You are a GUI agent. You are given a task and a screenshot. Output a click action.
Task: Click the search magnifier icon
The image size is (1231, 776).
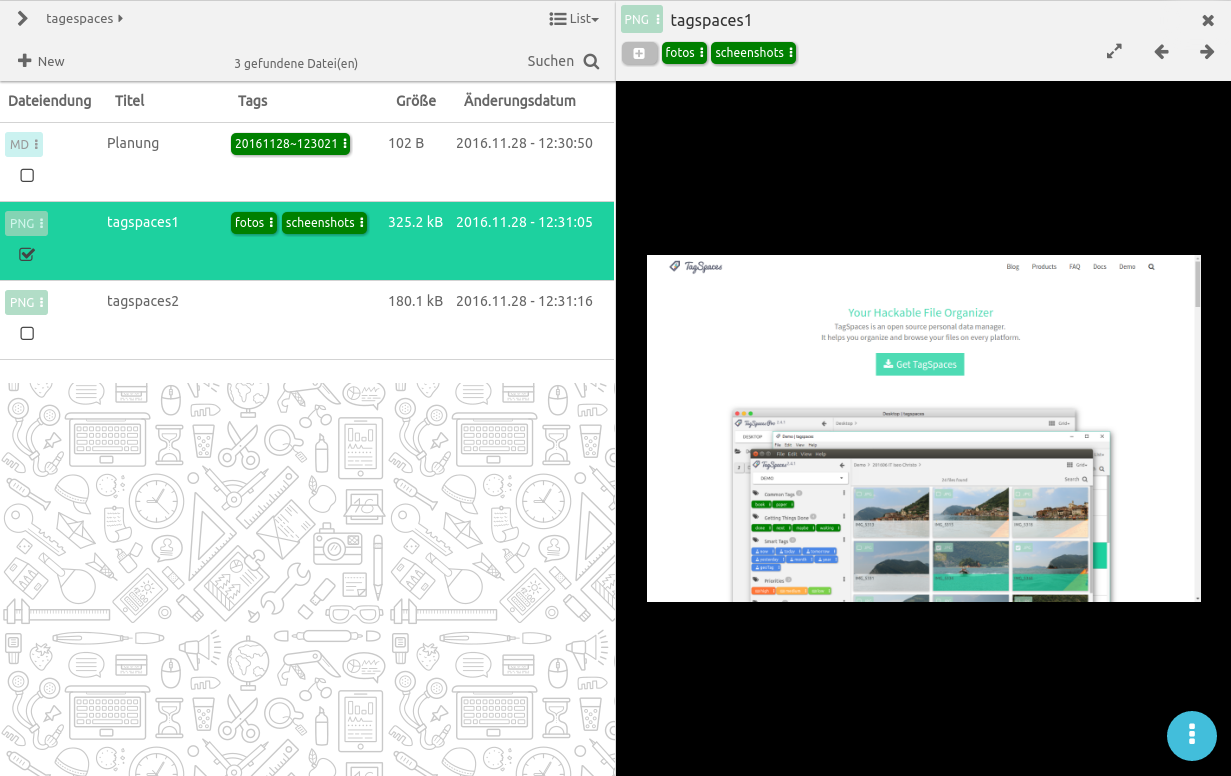pos(591,62)
